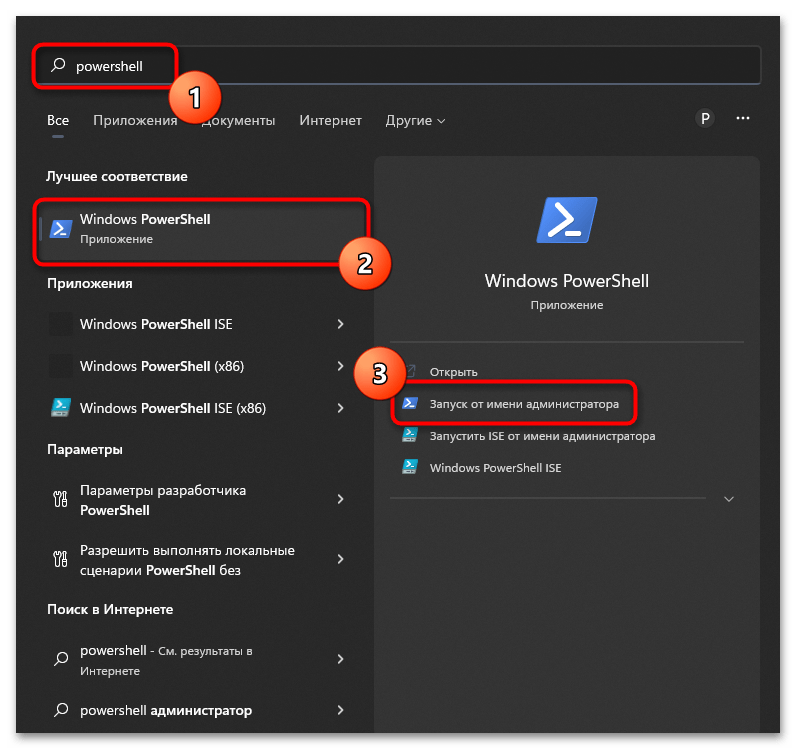Click the icon beside Запустить ISE от имени администратора
796x749 pixels.
coord(410,435)
